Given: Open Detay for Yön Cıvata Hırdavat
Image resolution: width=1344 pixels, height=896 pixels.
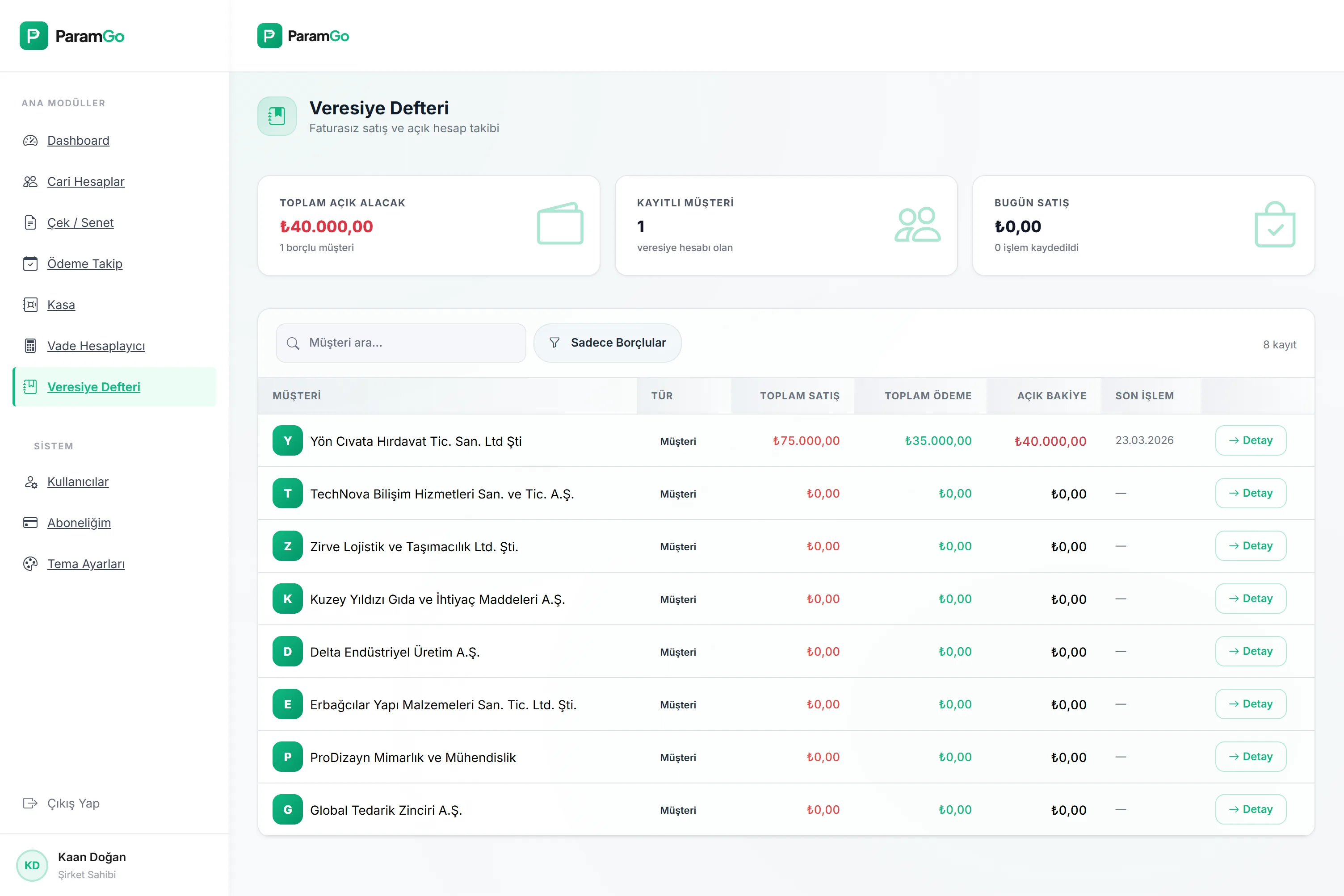Looking at the screenshot, I should 1250,440.
